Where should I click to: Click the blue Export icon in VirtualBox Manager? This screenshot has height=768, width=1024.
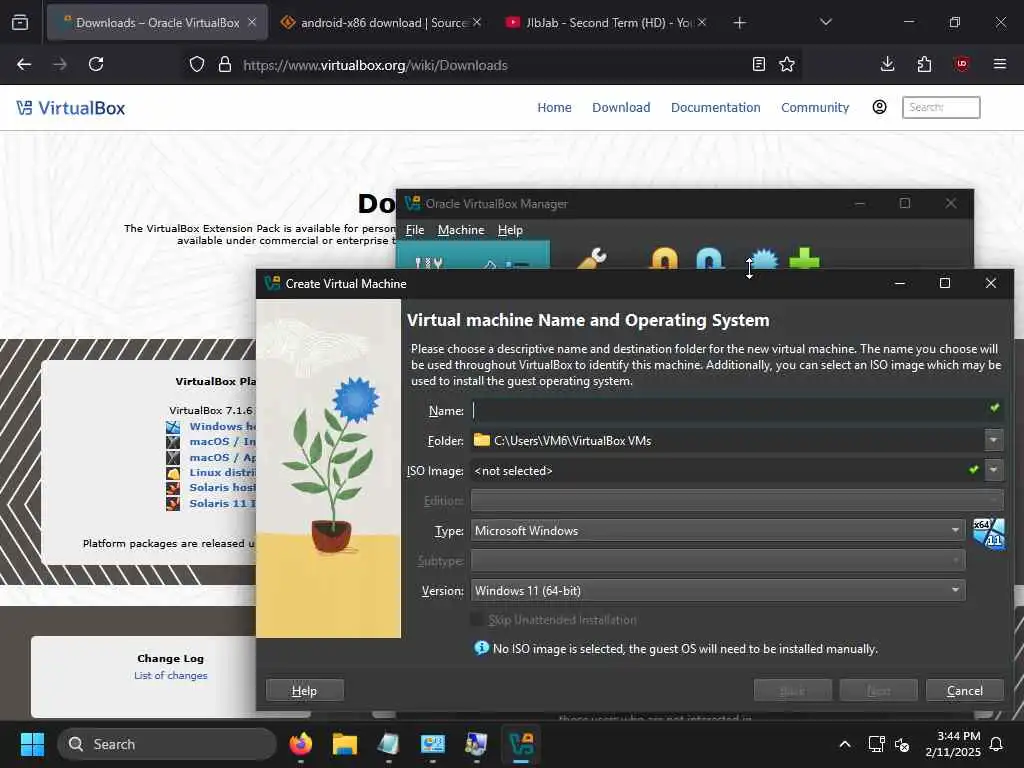(709, 259)
